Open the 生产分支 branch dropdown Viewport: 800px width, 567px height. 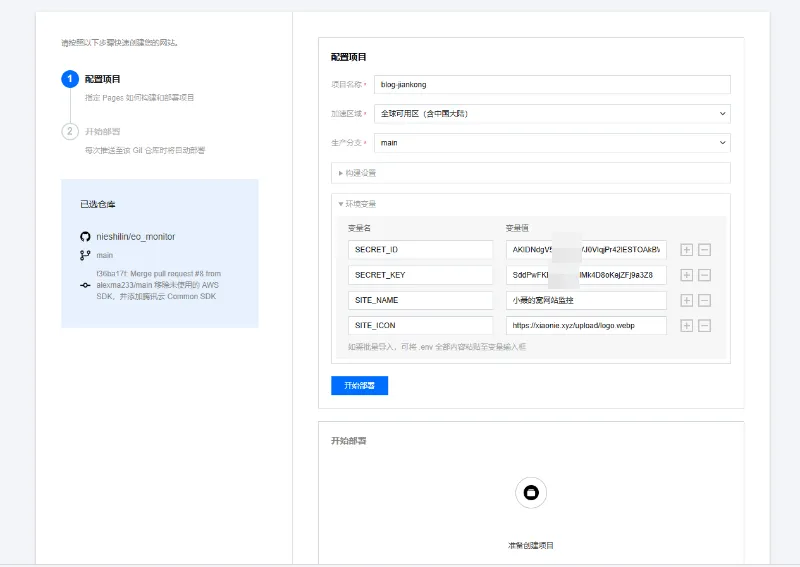click(x=552, y=143)
